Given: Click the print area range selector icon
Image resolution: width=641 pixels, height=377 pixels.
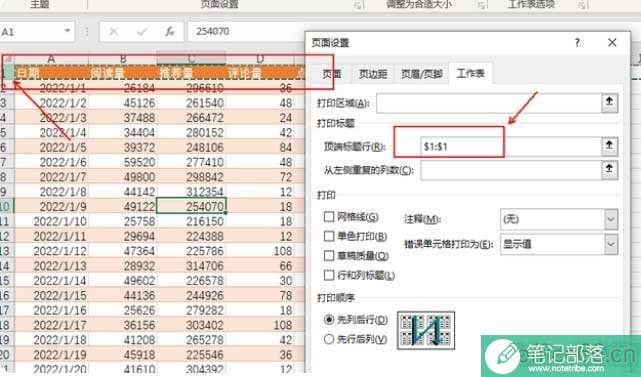Looking at the screenshot, I should point(609,102).
